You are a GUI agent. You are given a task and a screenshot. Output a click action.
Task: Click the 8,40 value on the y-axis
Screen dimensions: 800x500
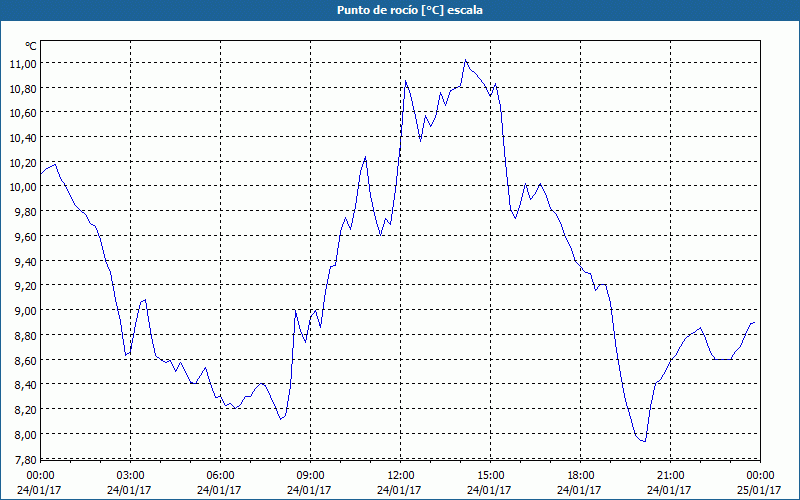(x=25, y=385)
